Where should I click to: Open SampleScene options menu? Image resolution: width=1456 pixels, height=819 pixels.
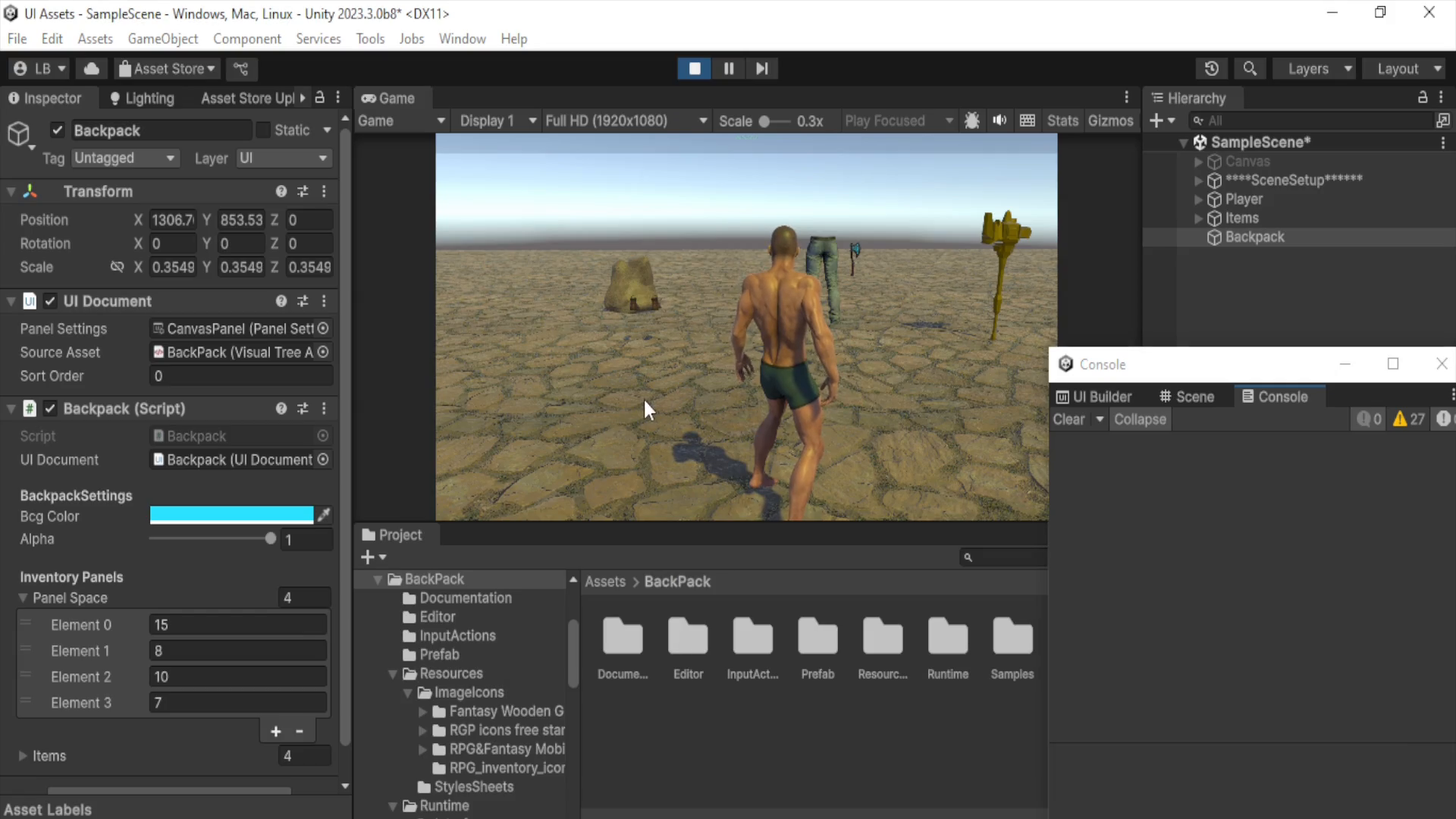(x=1442, y=143)
